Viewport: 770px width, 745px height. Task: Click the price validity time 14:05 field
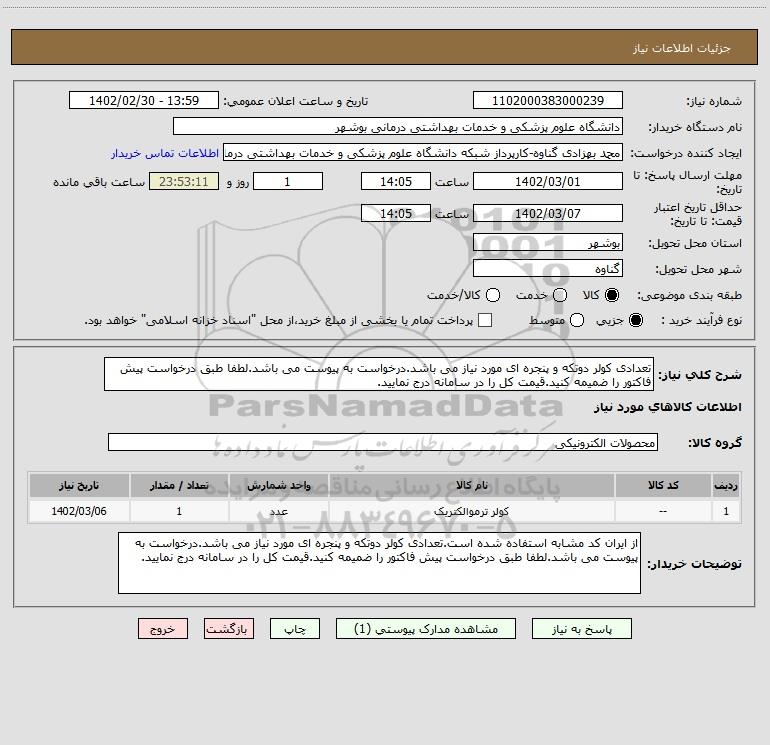pyautogui.click(x=396, y=213)
